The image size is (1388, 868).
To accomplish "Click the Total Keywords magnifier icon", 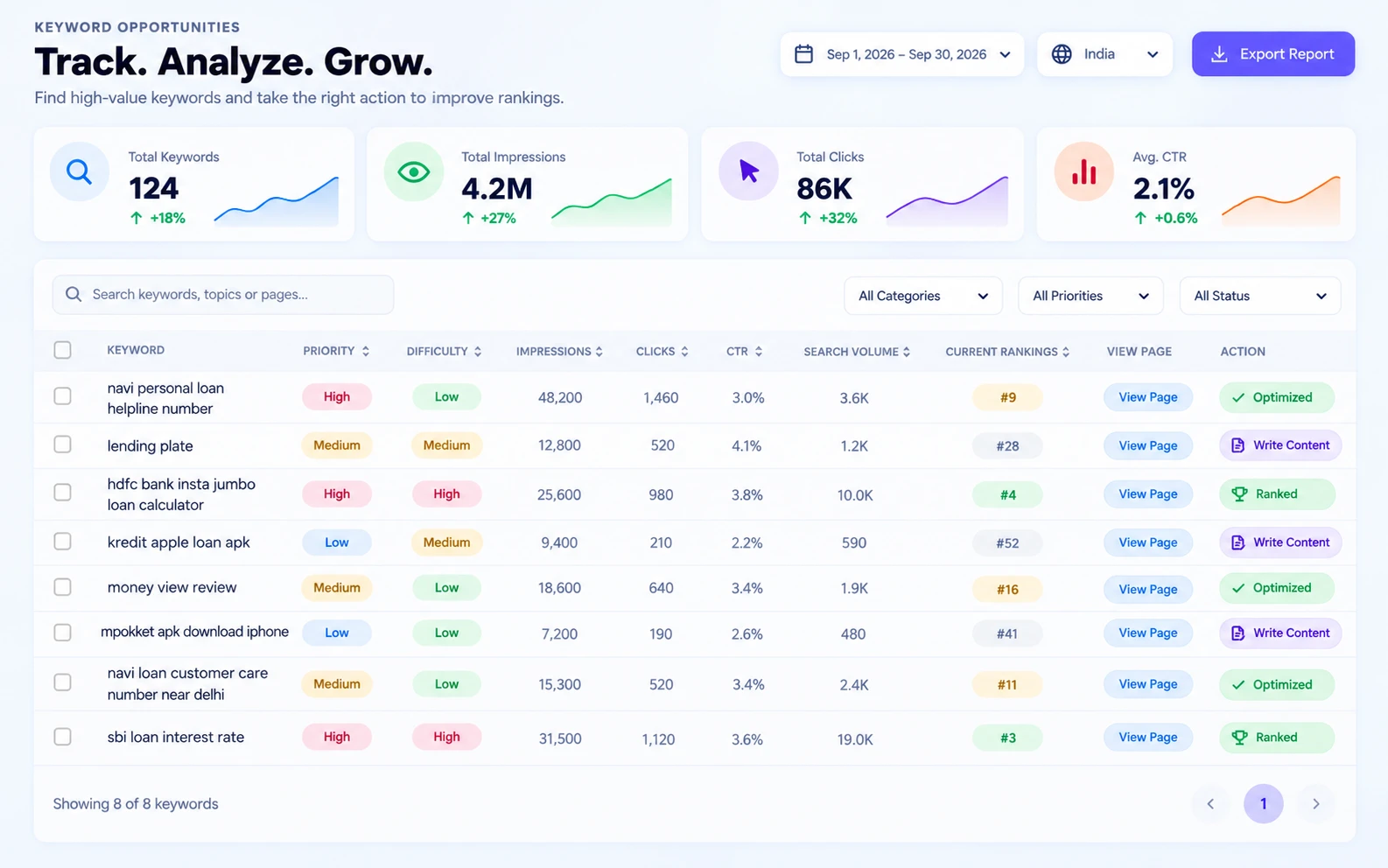I will click(79, 171).
